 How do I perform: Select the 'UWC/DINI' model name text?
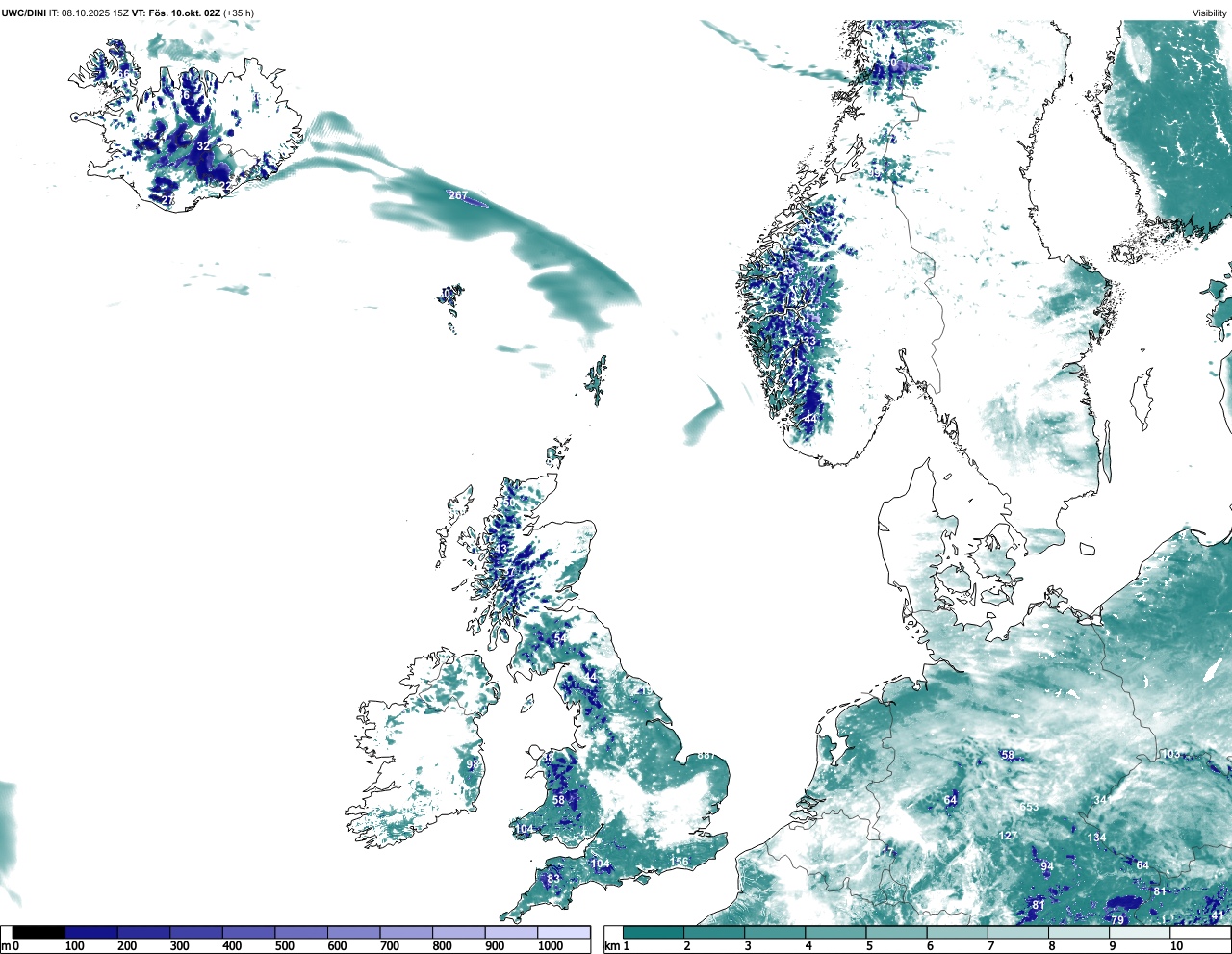(24, 13)
